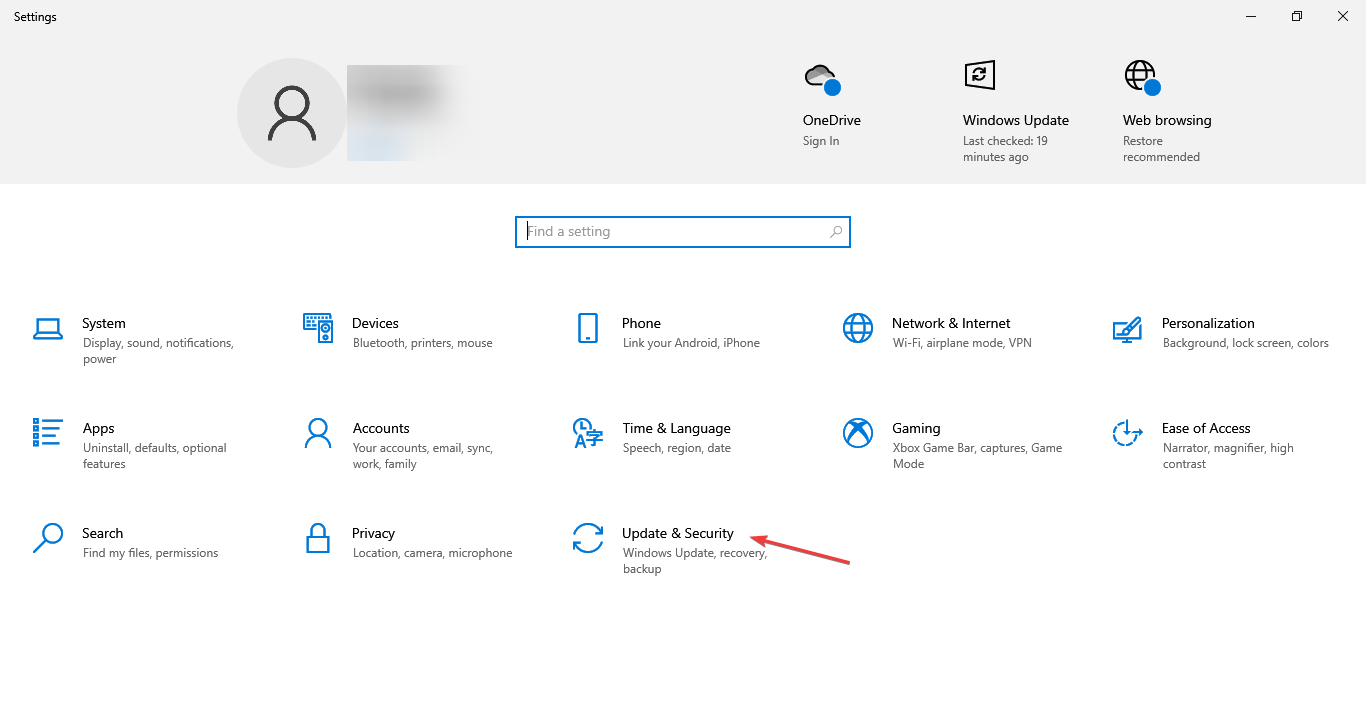Open Time & Language label
This screenshot has width=1366, height=728.
pyautogui.click(x=677, y=428)
